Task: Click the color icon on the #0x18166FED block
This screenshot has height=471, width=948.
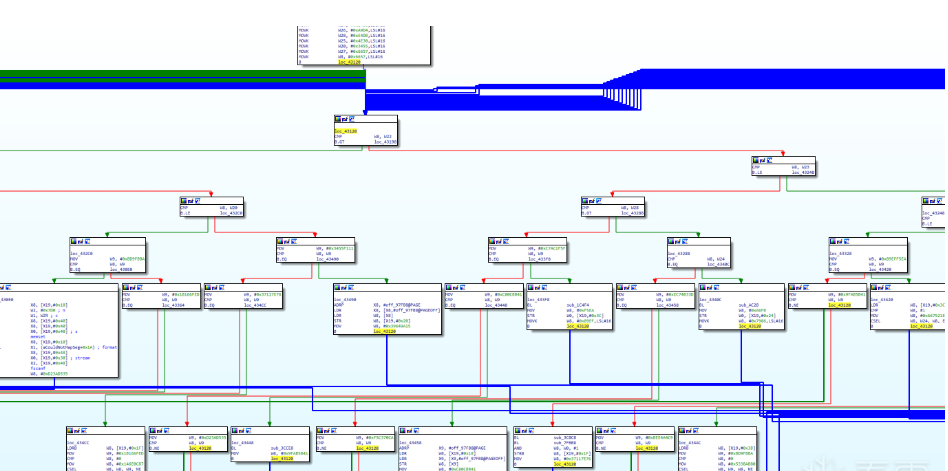Action: 126,287
